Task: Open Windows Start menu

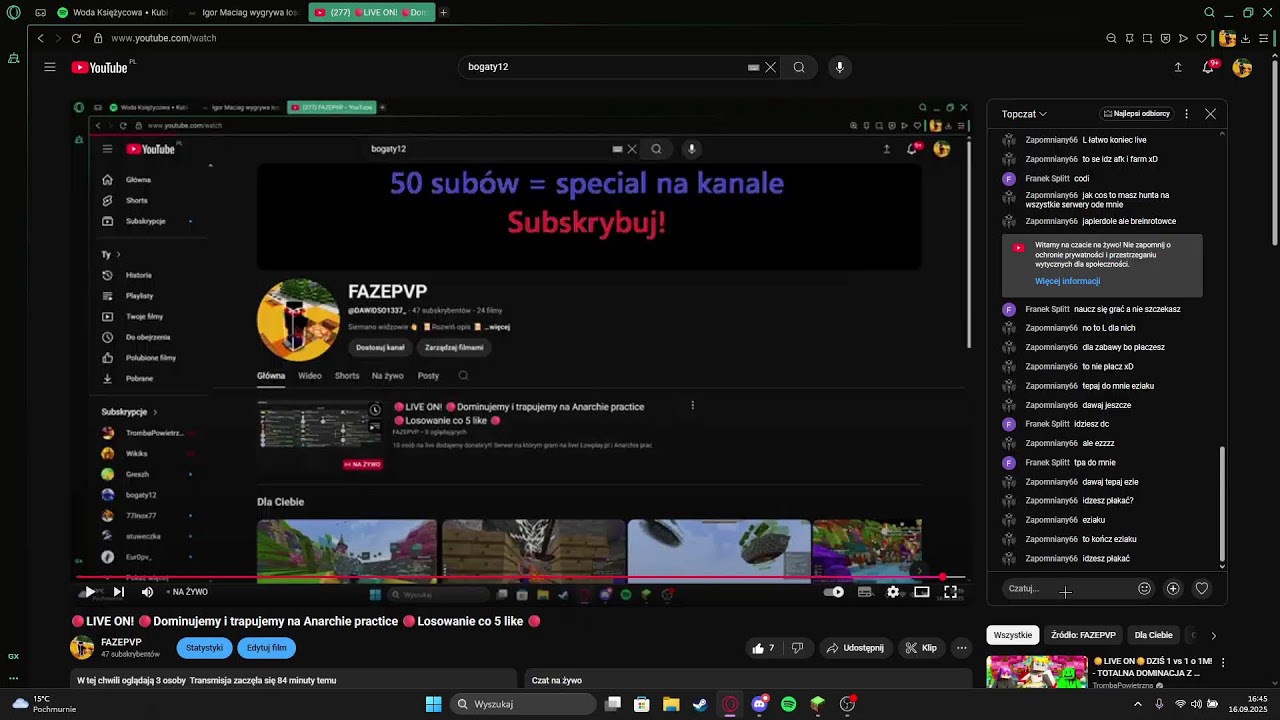Action: pyautogui.click(x=433, y=704)
